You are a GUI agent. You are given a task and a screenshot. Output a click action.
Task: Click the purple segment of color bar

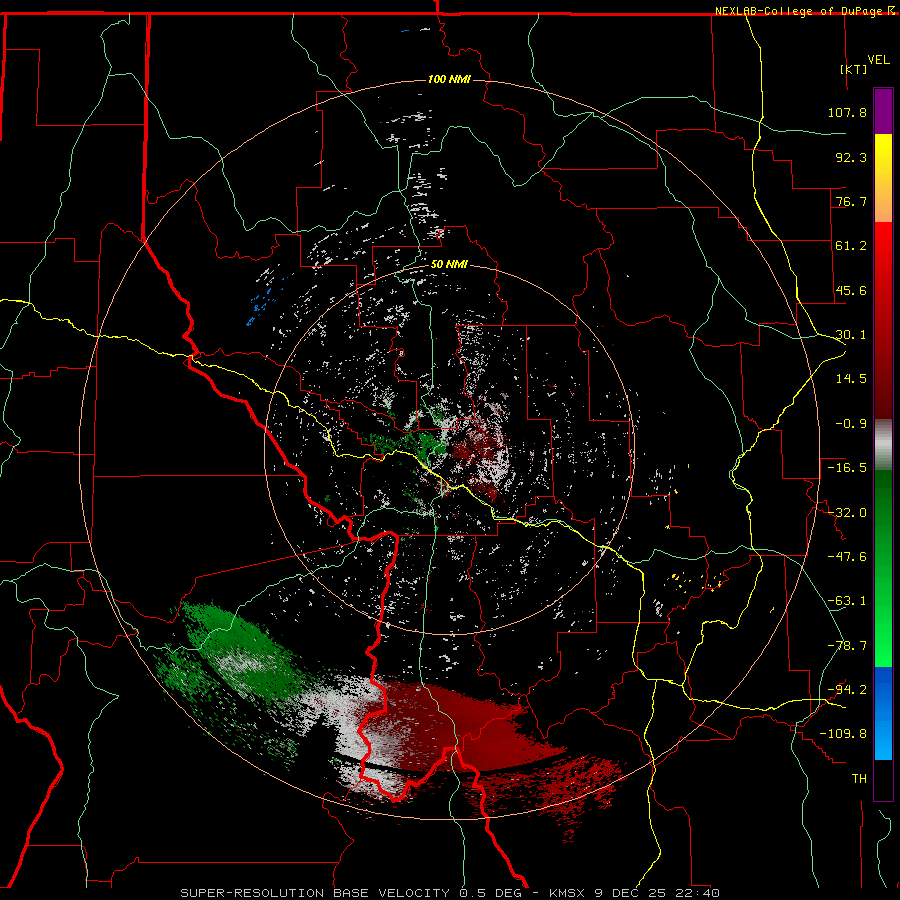(x=883, y=111)
